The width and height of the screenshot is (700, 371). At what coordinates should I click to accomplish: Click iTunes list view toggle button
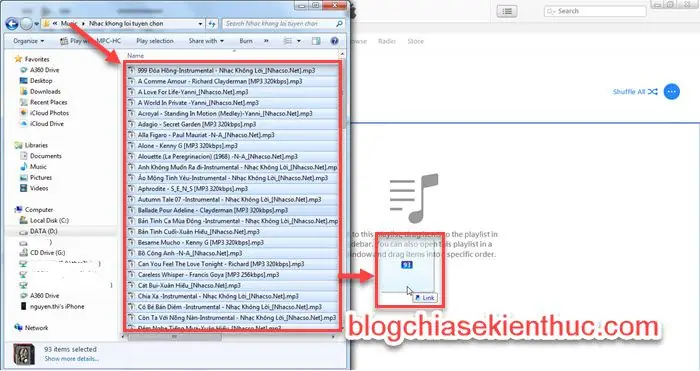507,12
